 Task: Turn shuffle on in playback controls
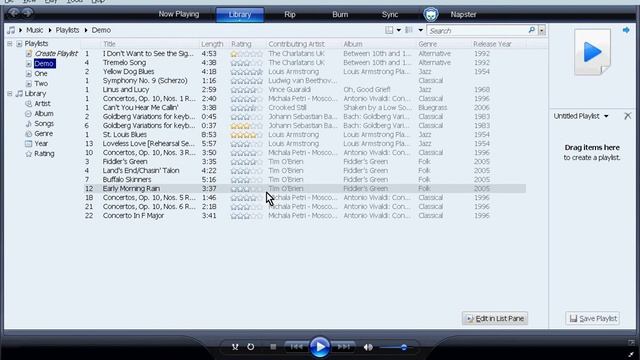(235, 347)
